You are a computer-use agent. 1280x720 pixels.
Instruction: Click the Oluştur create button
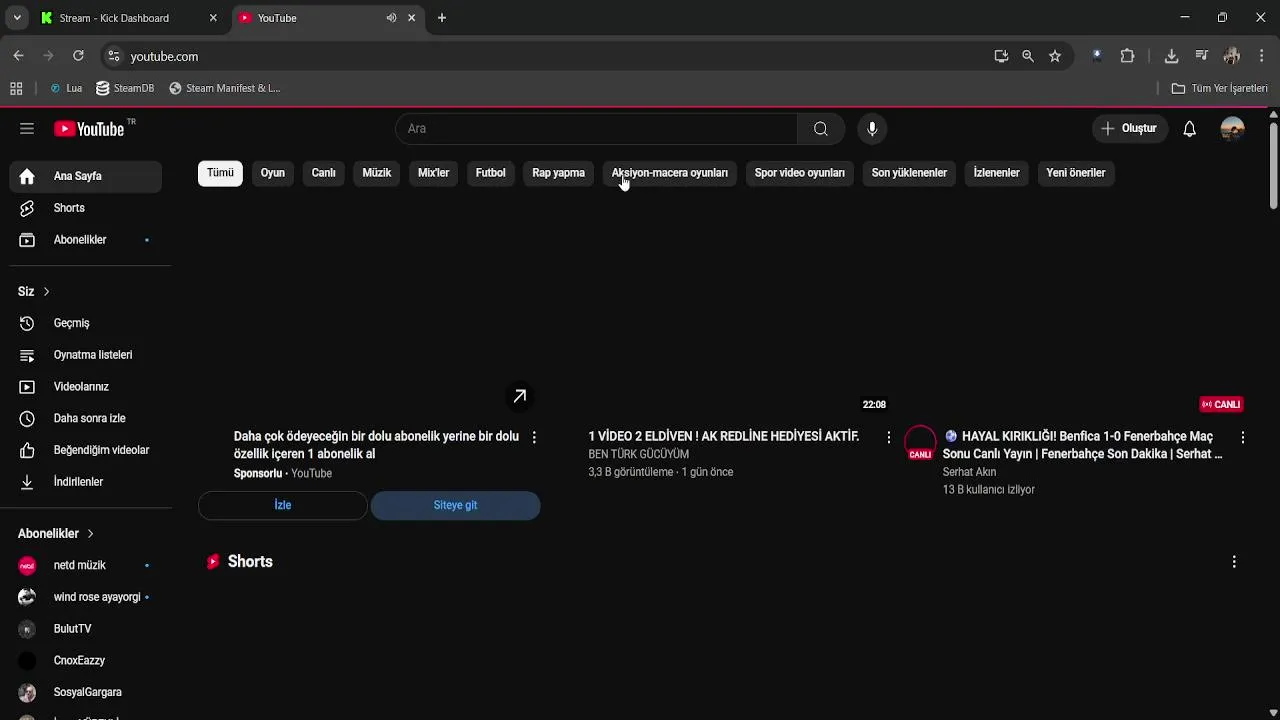click(1129, 128)
